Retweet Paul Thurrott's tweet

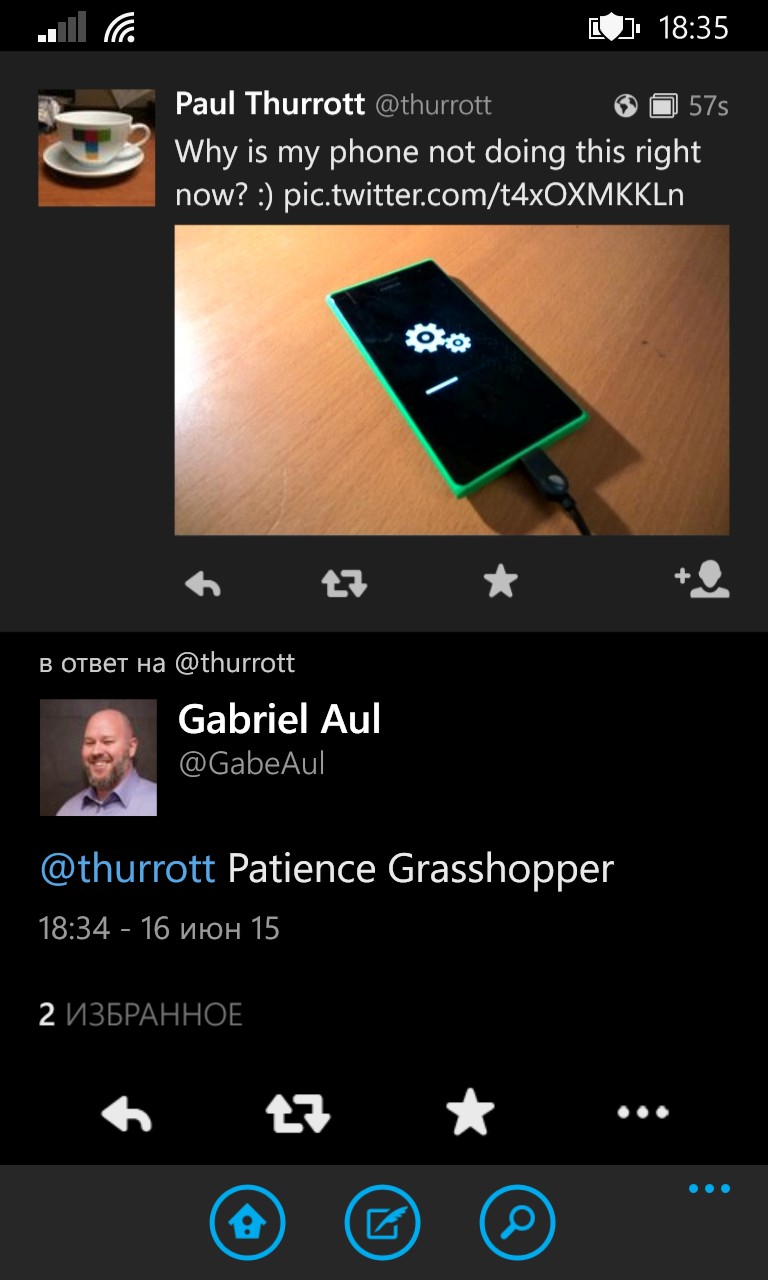click(x=345, y=583)
